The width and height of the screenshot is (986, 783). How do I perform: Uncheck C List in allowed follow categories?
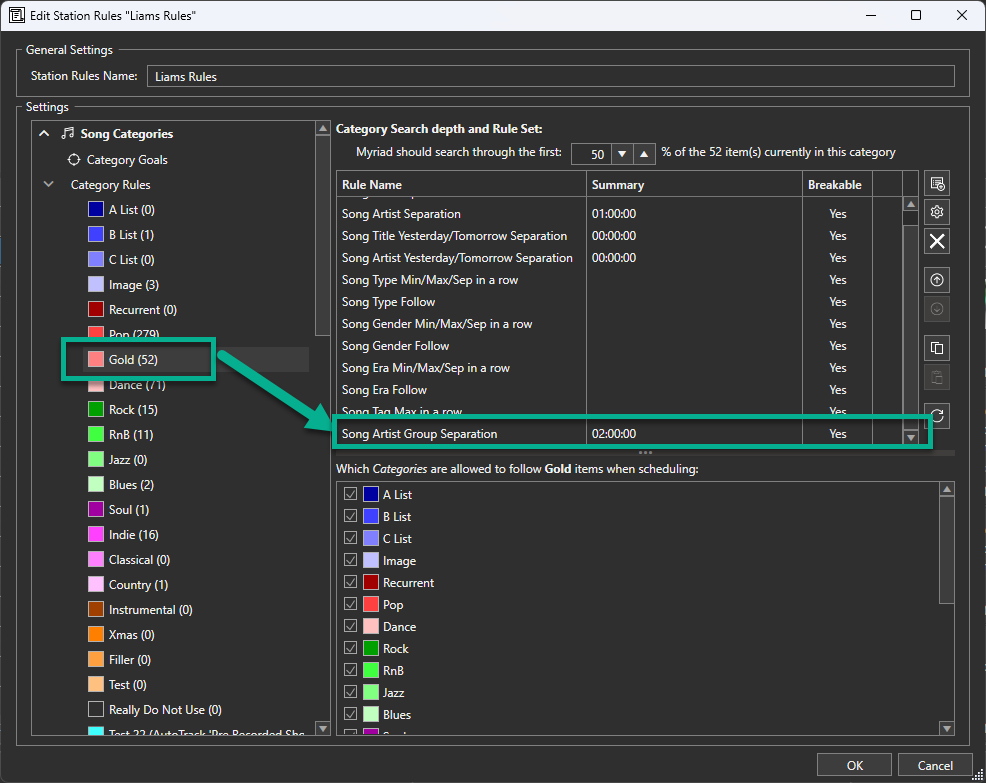click(350, 538)
